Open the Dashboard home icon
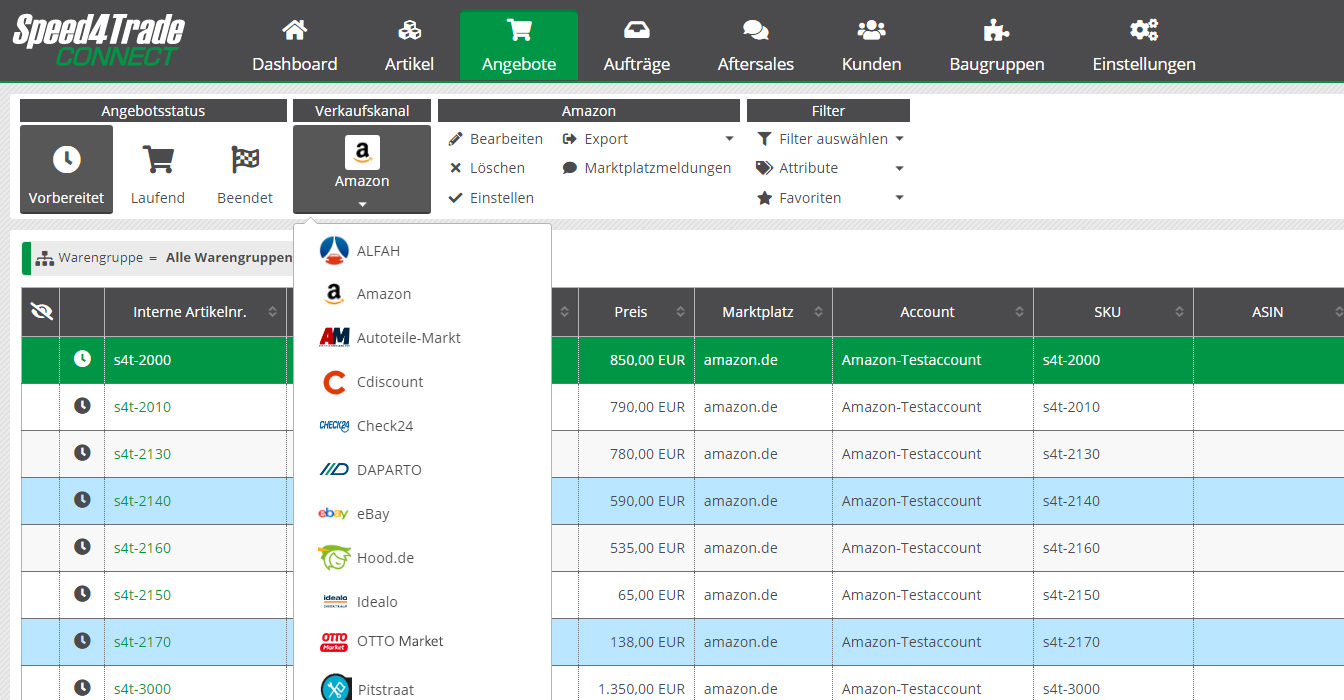Image resolution: width=1344 pixels, height=700 pixels. [294, 30]
